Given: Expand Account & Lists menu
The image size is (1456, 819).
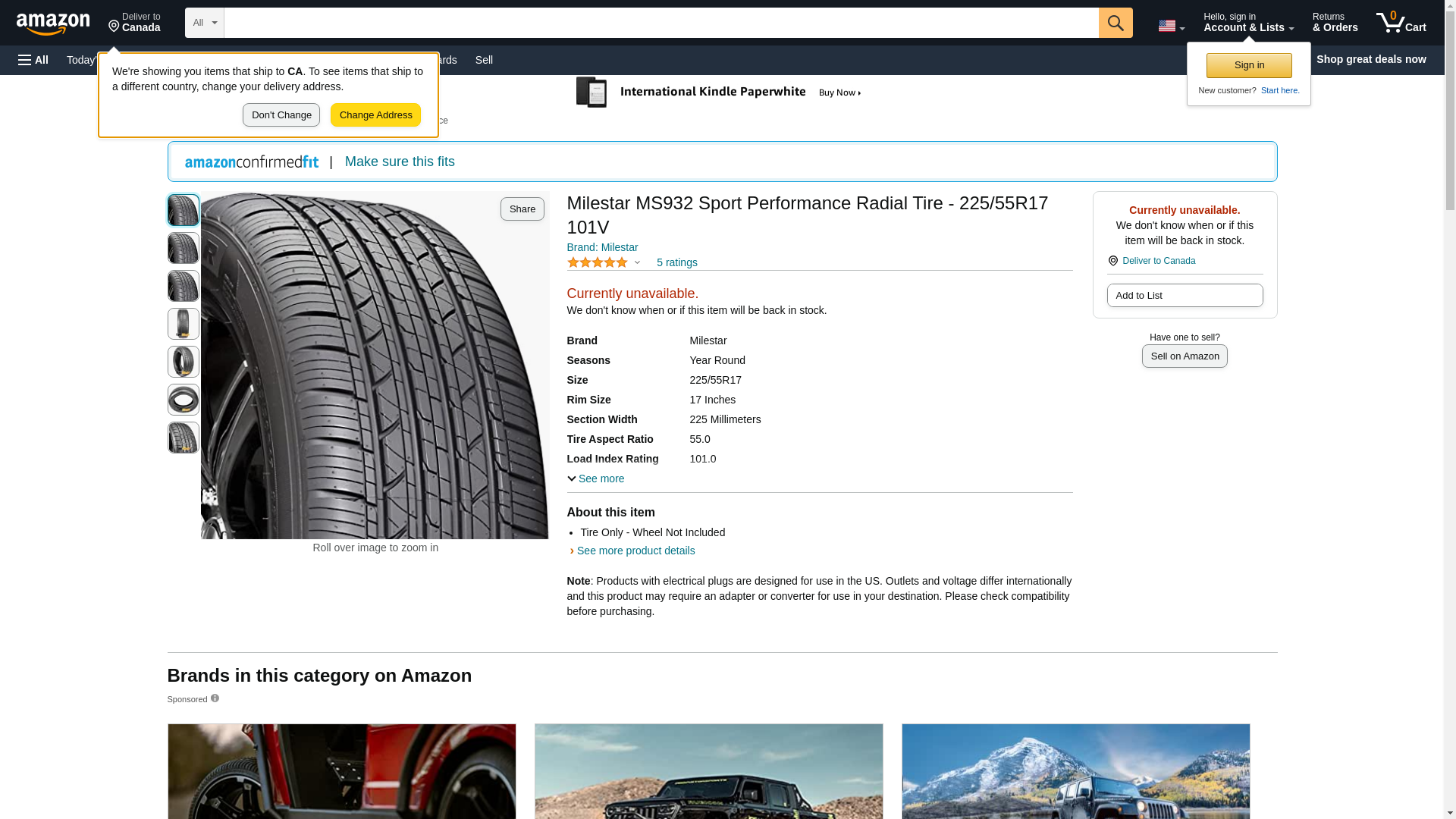Looking at the screenshot, I should (1247, 23).
